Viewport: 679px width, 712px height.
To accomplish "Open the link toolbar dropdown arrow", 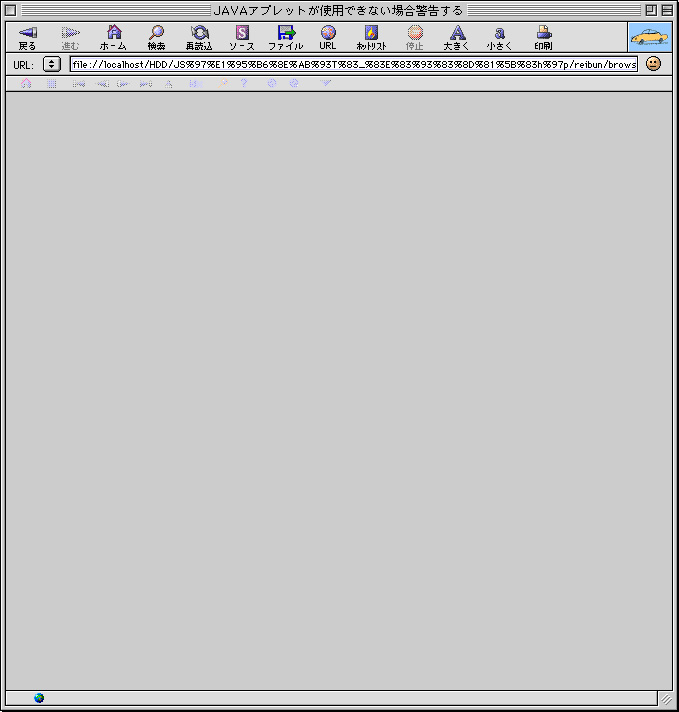I will click(326, 83).
